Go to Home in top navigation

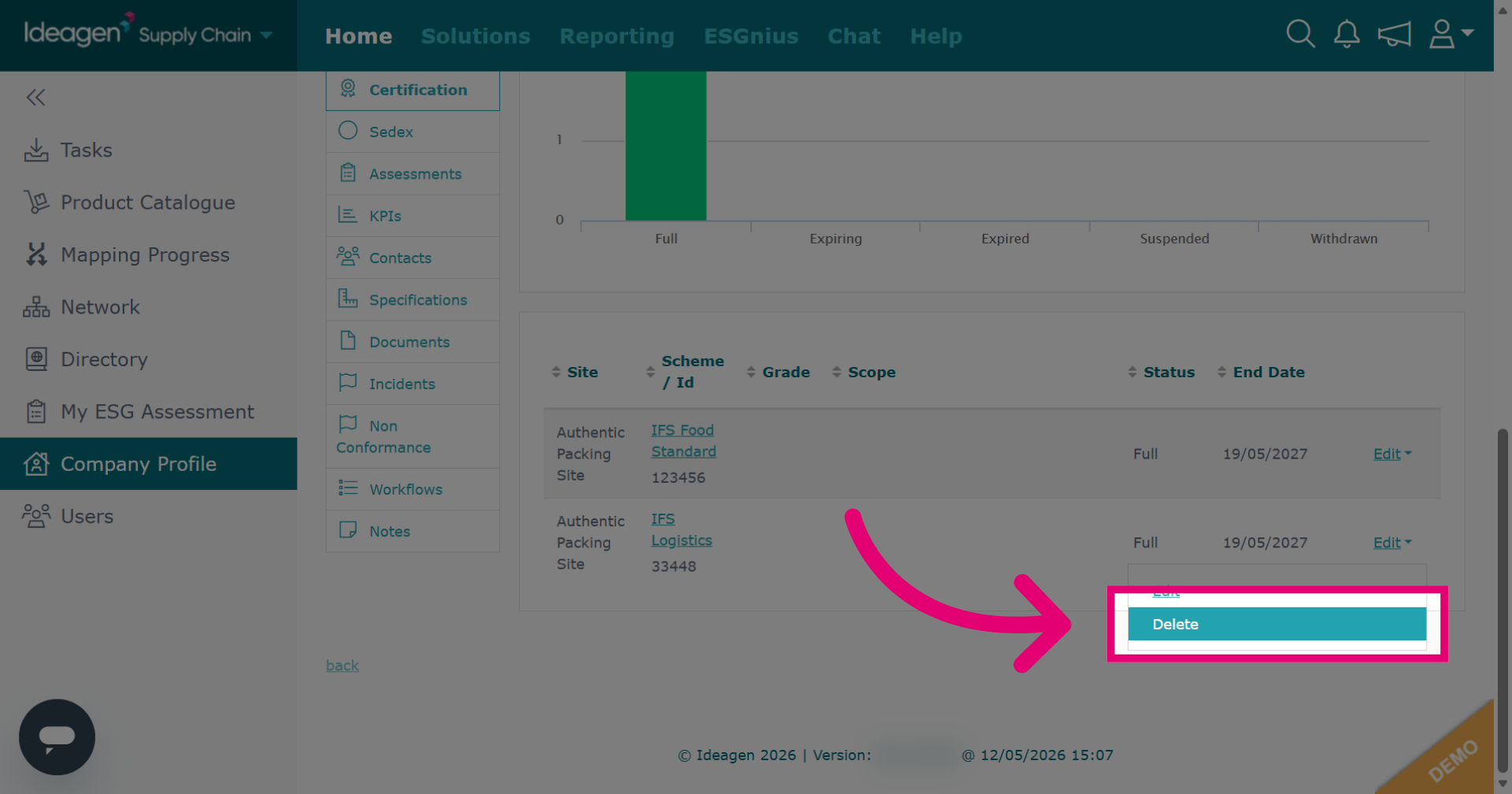click(358, 36)
